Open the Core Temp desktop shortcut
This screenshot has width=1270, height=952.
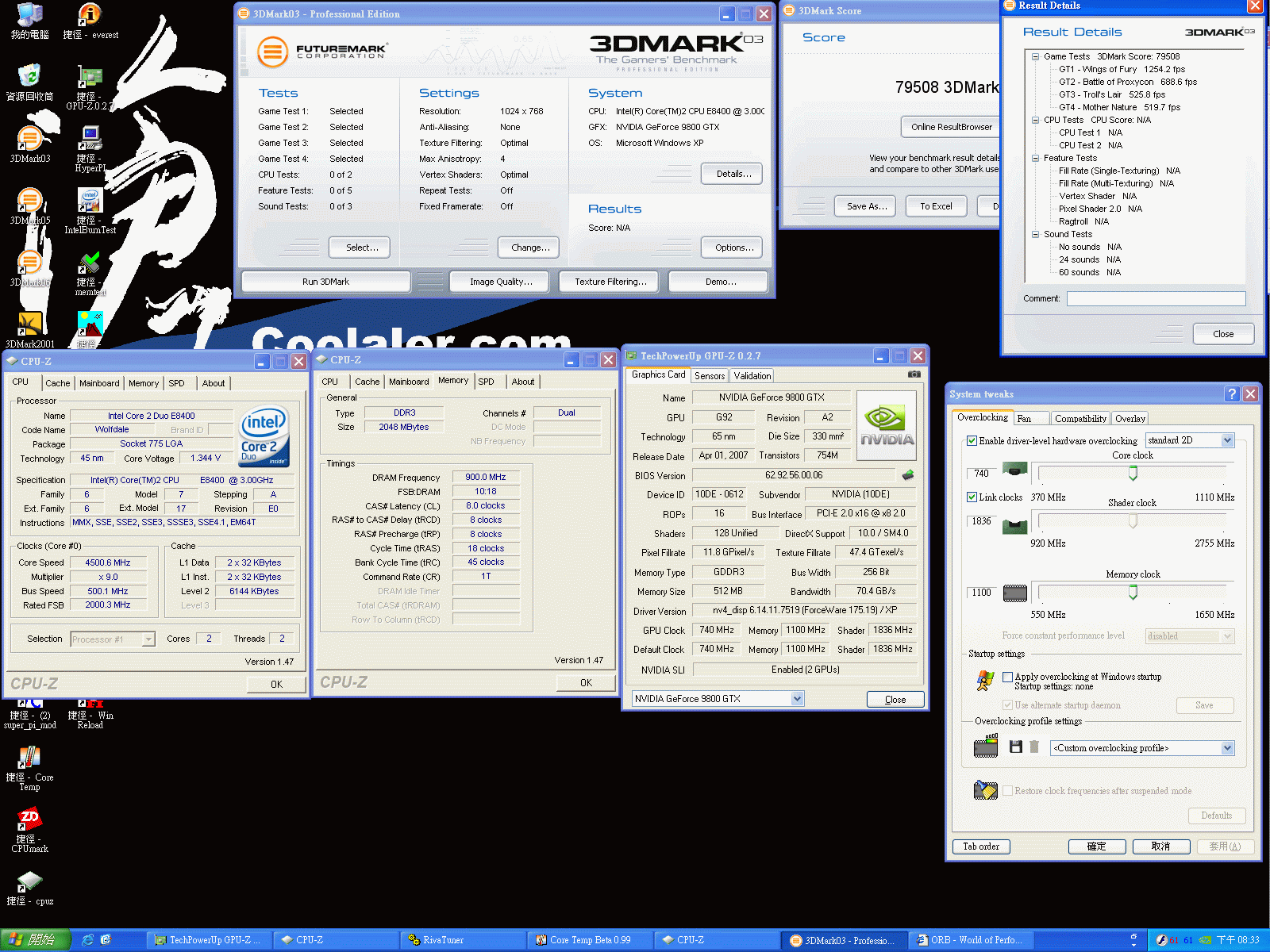click(29, 768)
